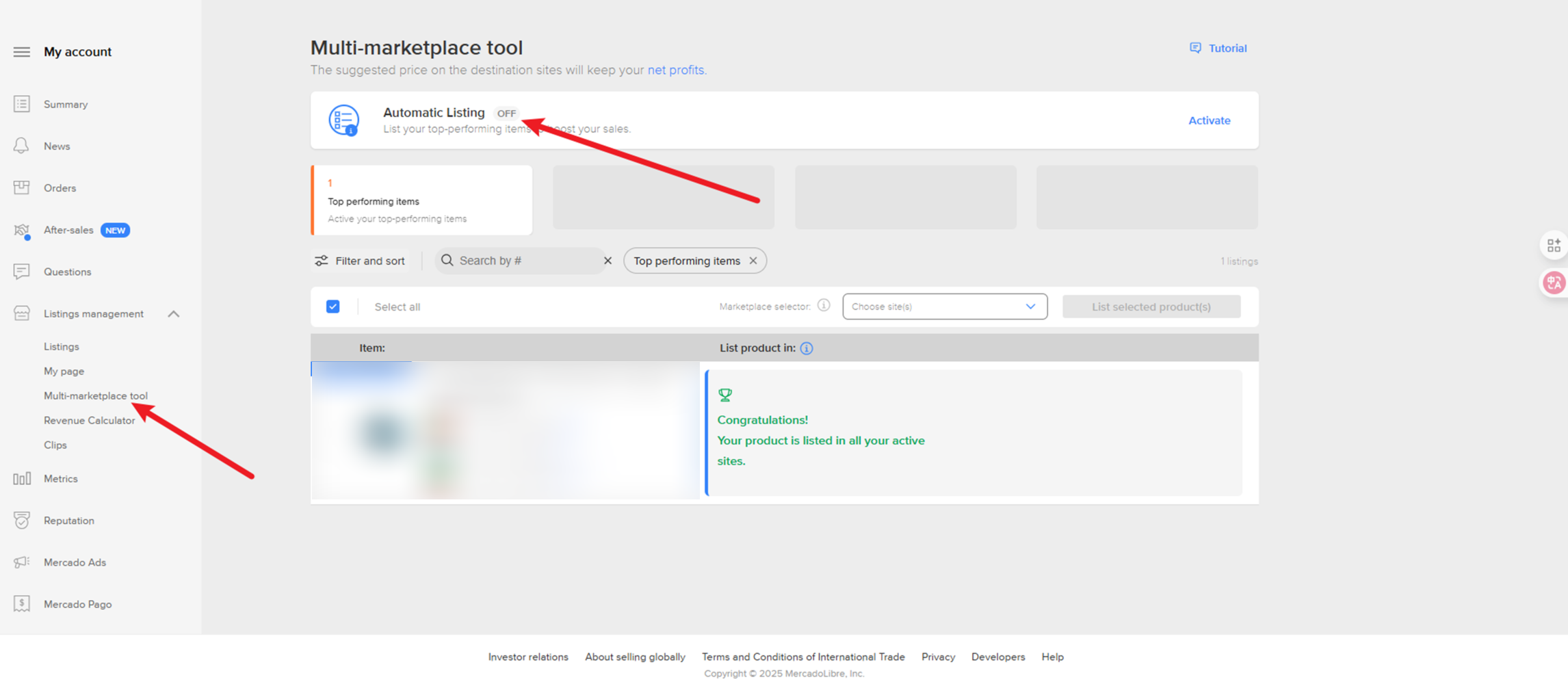This screenshot has height=680, width=1568.
Task: Collapse the Listings management section
Action: click(x=174, y=314)
